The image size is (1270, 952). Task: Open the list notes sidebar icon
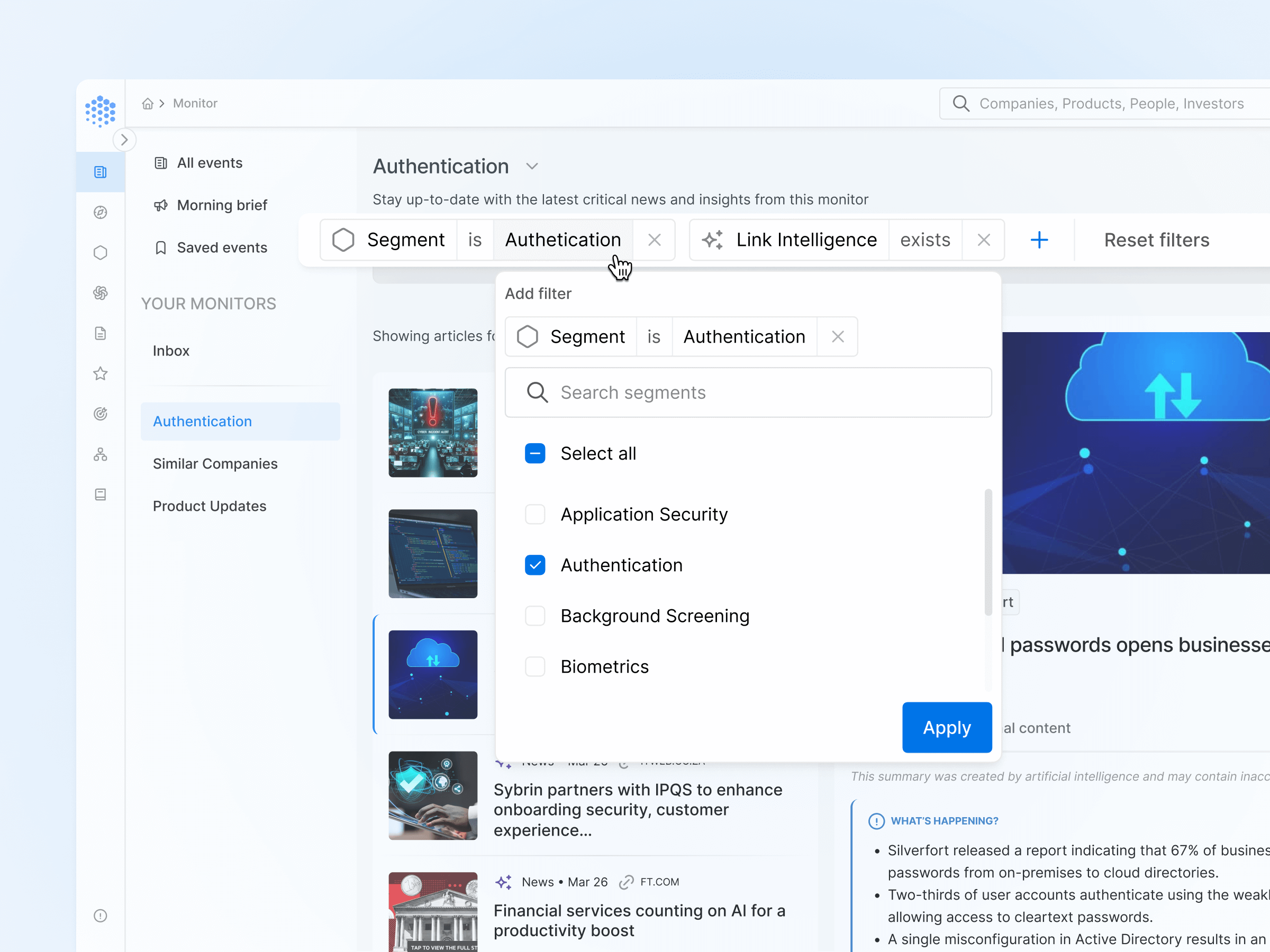coord(101,495)
